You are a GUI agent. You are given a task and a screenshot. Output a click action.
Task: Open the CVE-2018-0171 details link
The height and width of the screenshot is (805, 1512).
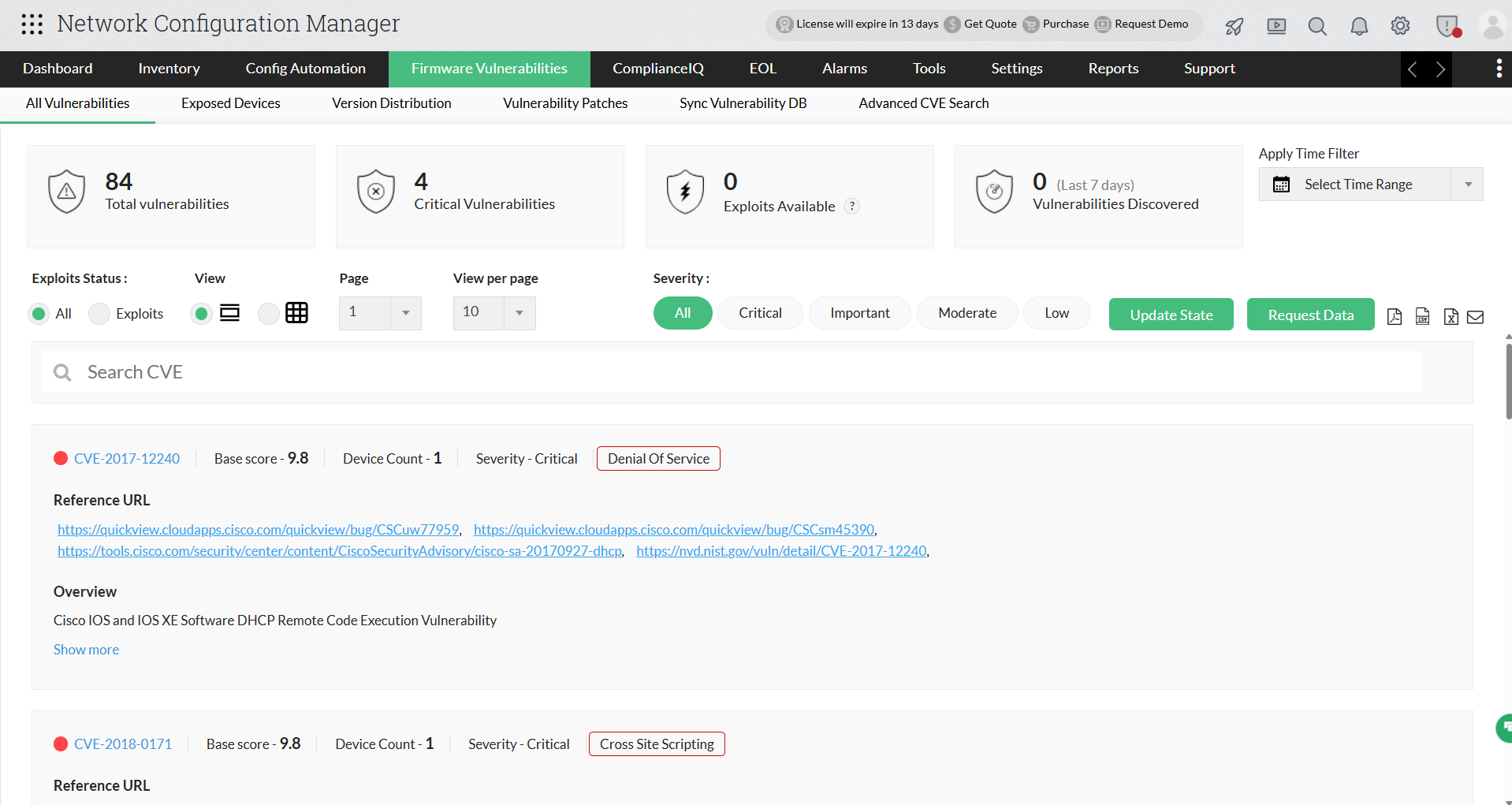coord(122,744)
